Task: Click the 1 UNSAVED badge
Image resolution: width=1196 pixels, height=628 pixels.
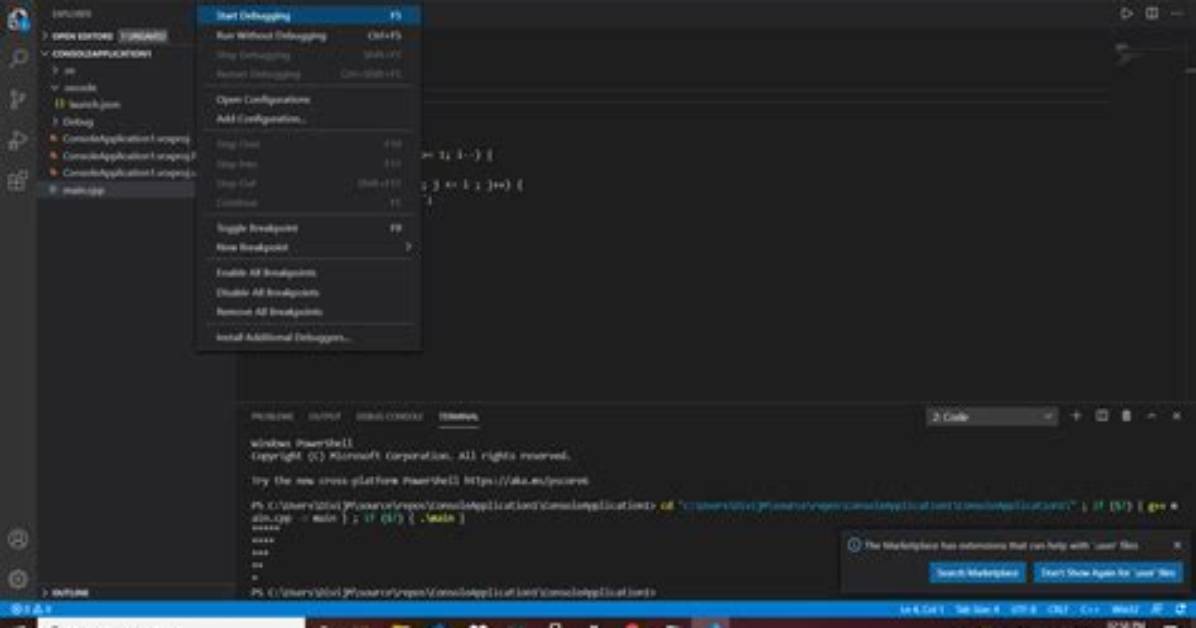Action: pyautogui.click(x=143, y=36)
